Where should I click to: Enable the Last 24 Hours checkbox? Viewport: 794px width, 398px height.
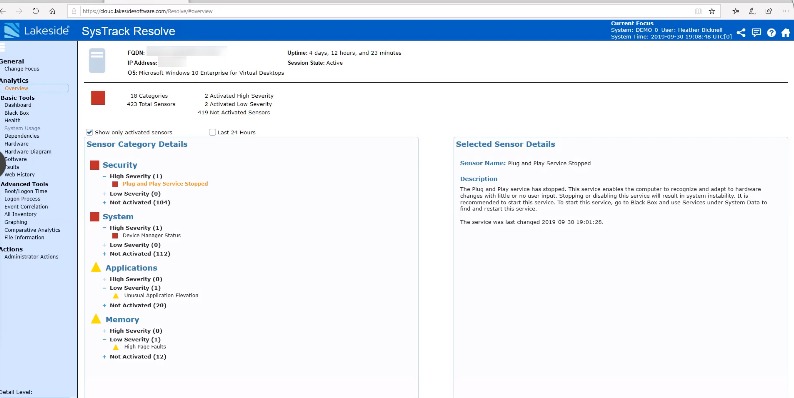[x=212, y=132]
